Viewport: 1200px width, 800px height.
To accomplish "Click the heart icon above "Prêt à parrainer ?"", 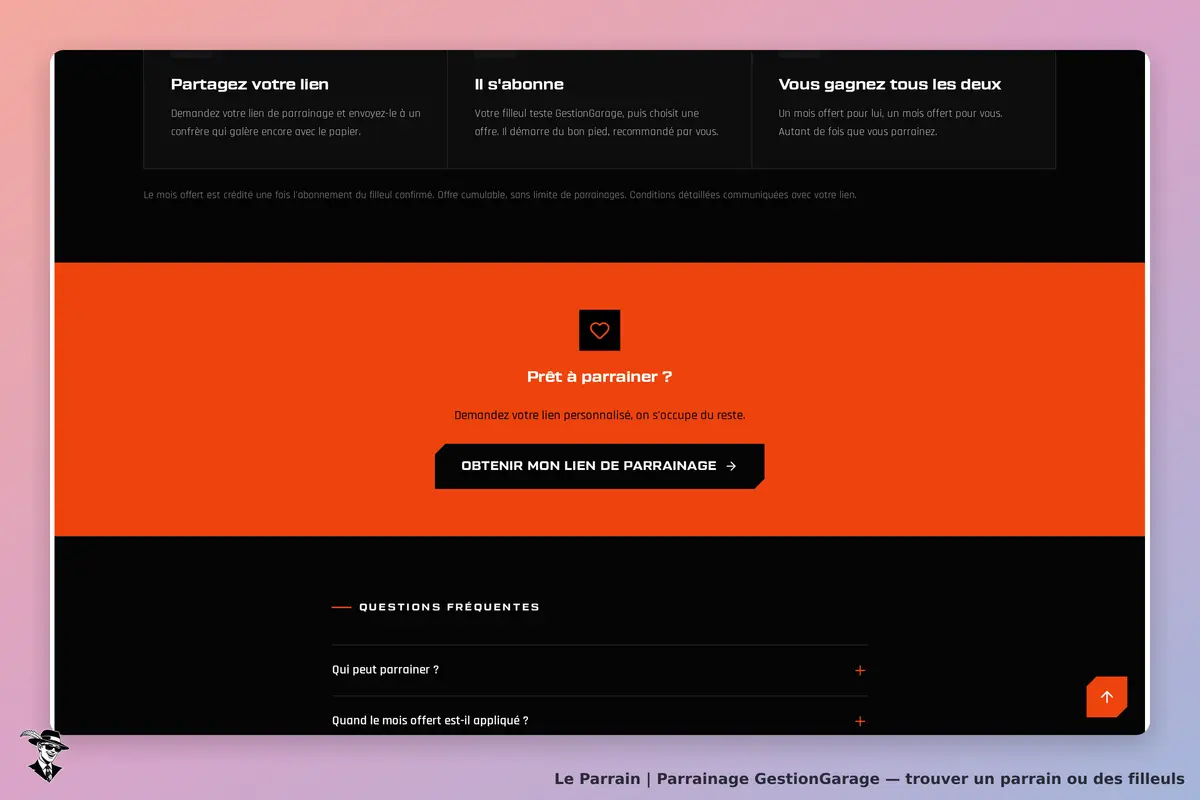I will click(x=599, y=330).
